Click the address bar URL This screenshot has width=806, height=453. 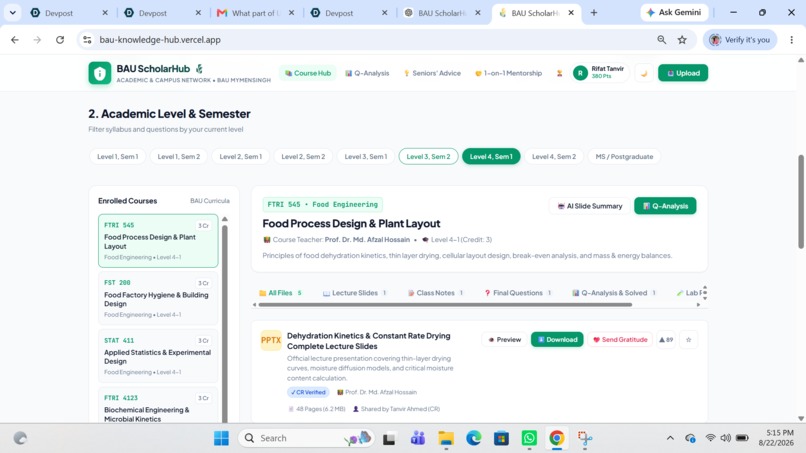pos(160,40)
